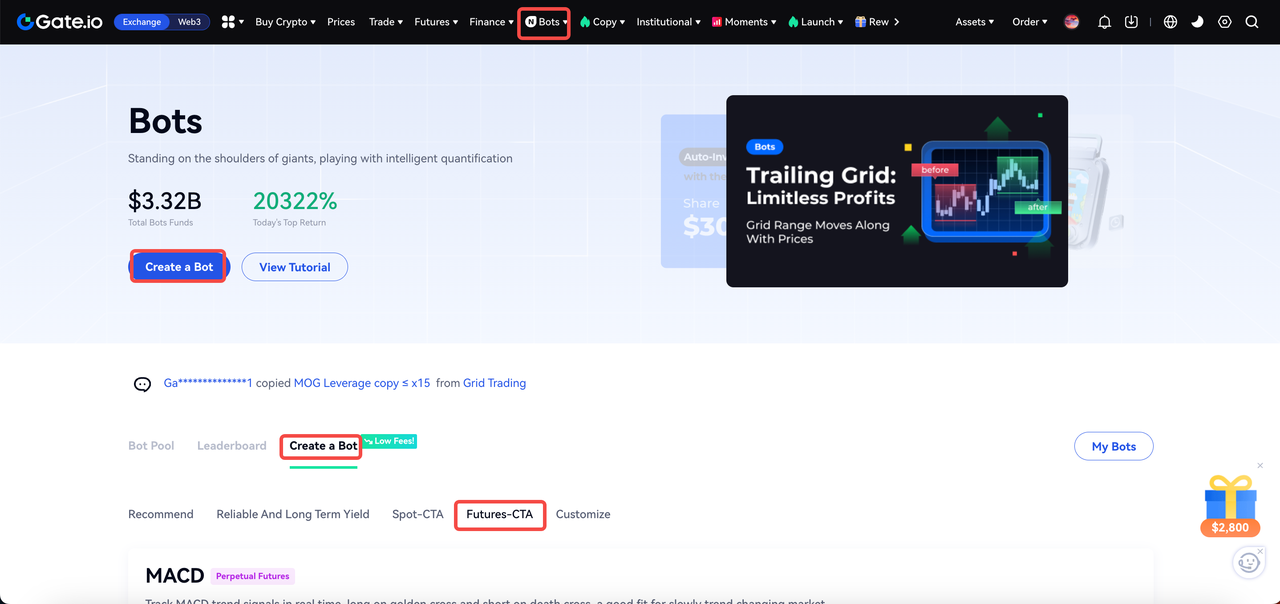1280x604 pixels.
Task: Select the Spot-CTA strategy tab
Action: point(417,514)
